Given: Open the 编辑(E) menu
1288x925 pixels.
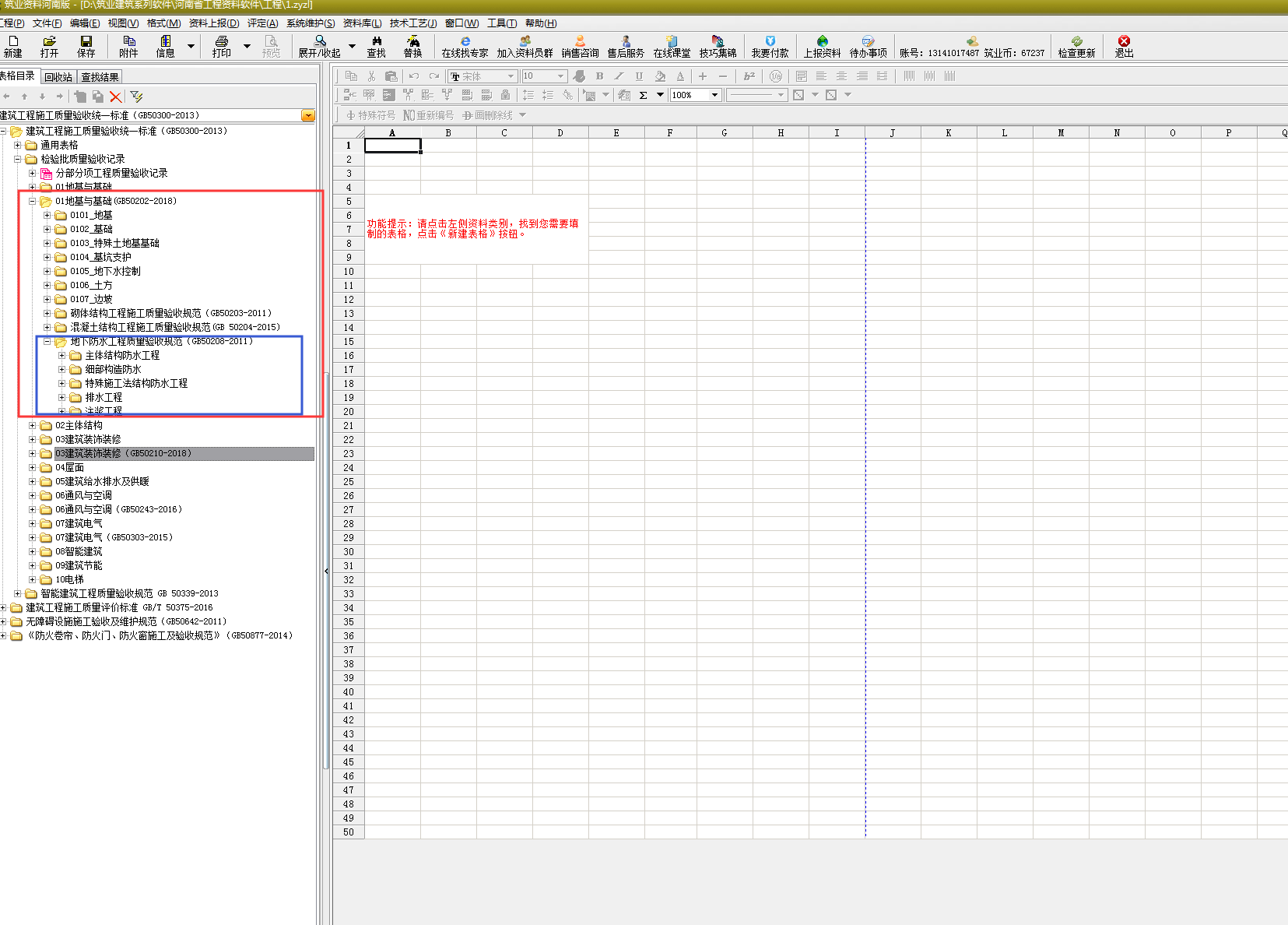Looking at the screenshot, I should pos(85,23).
